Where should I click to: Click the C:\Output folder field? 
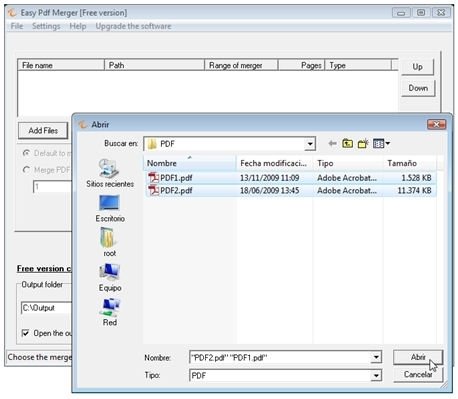point(47,308)
